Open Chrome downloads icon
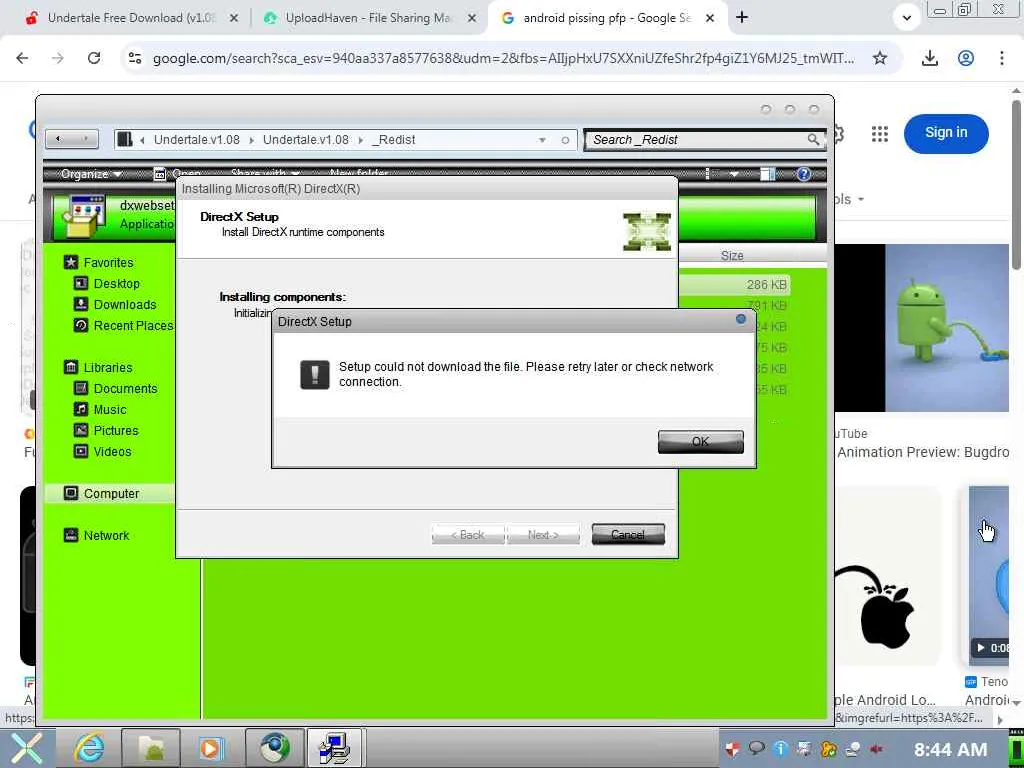 pos(929,58)
